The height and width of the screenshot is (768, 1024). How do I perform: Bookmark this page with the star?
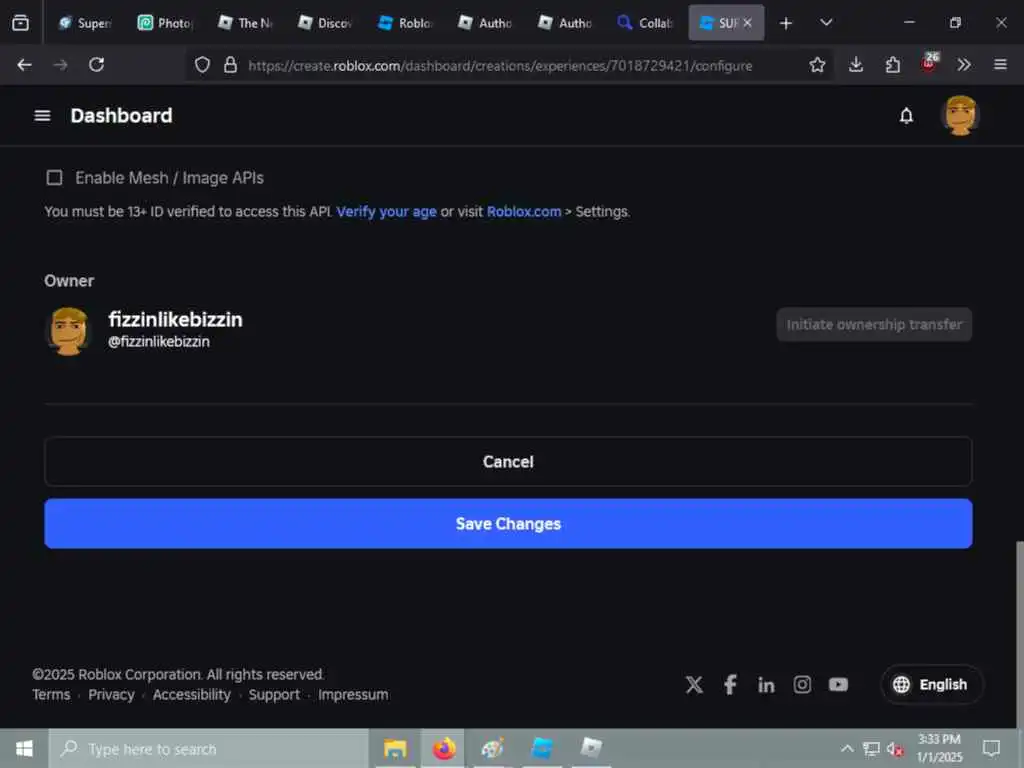[817, 65]
